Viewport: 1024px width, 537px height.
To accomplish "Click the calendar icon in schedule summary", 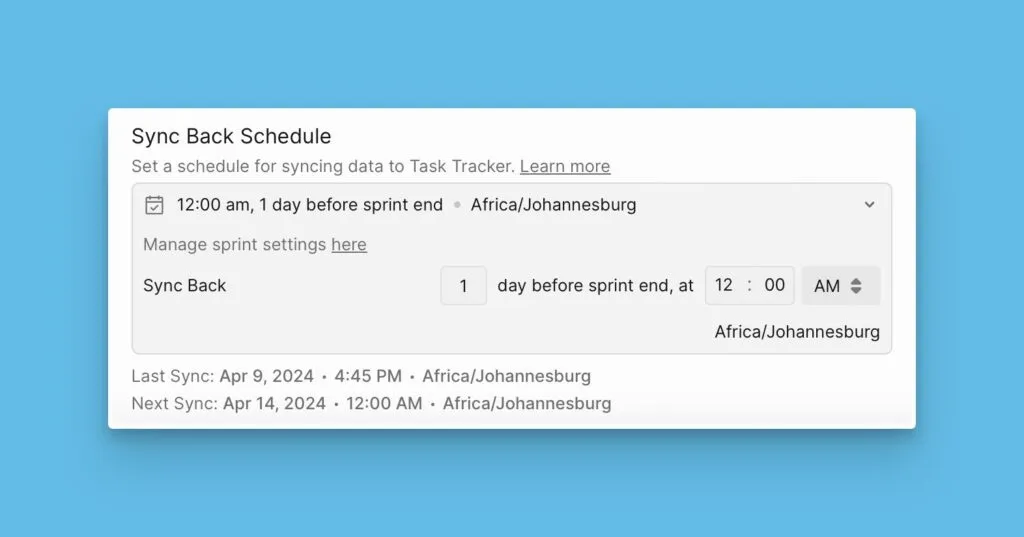I will click(x=154, y=205).
